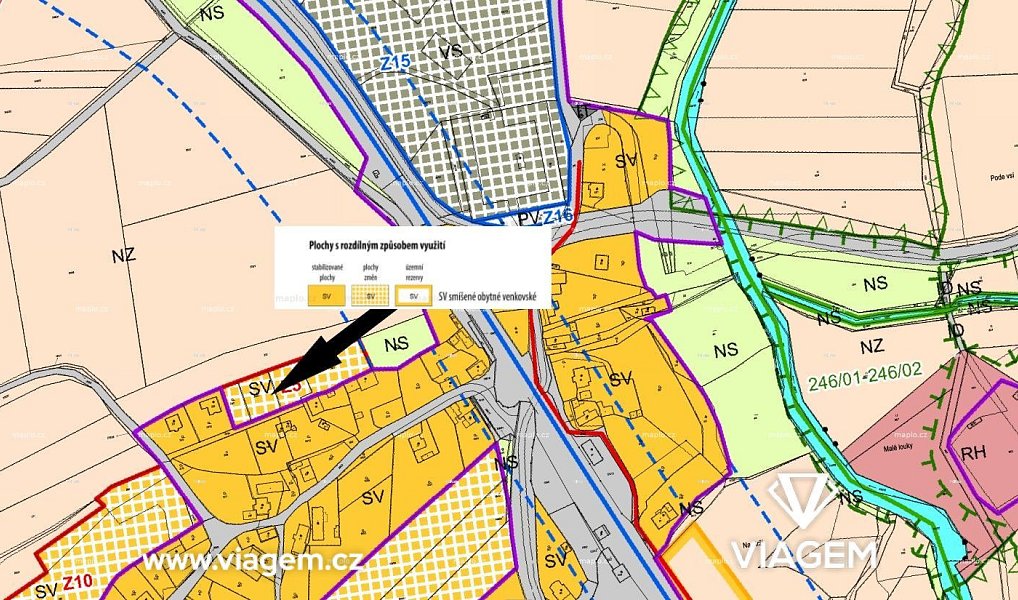Click the "RH" label in the pink area

tap(973, 453)
